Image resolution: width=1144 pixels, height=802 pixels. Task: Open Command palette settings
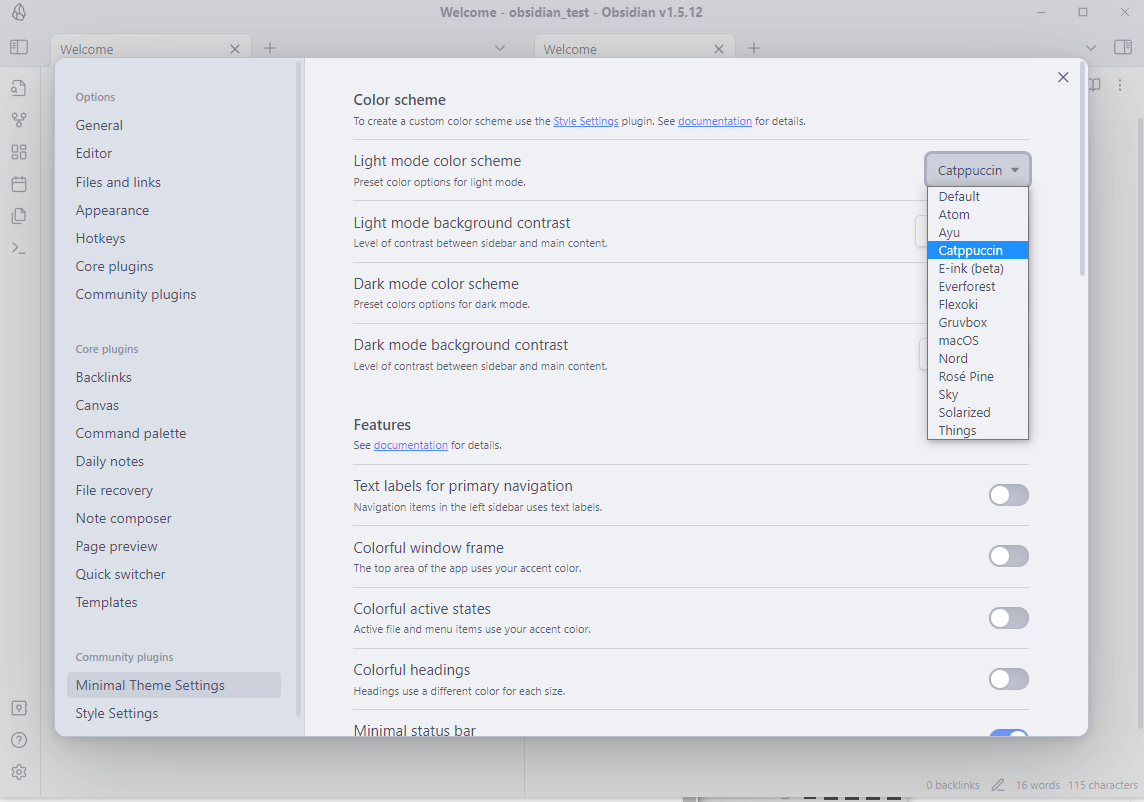[x=131, y=433]
